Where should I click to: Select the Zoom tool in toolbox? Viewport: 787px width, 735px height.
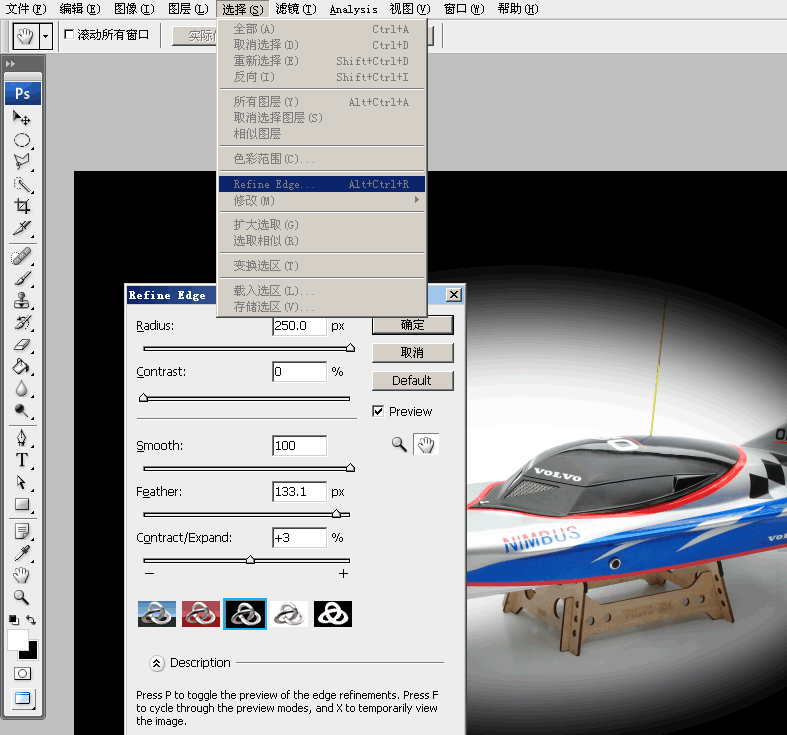click(21, 597)
